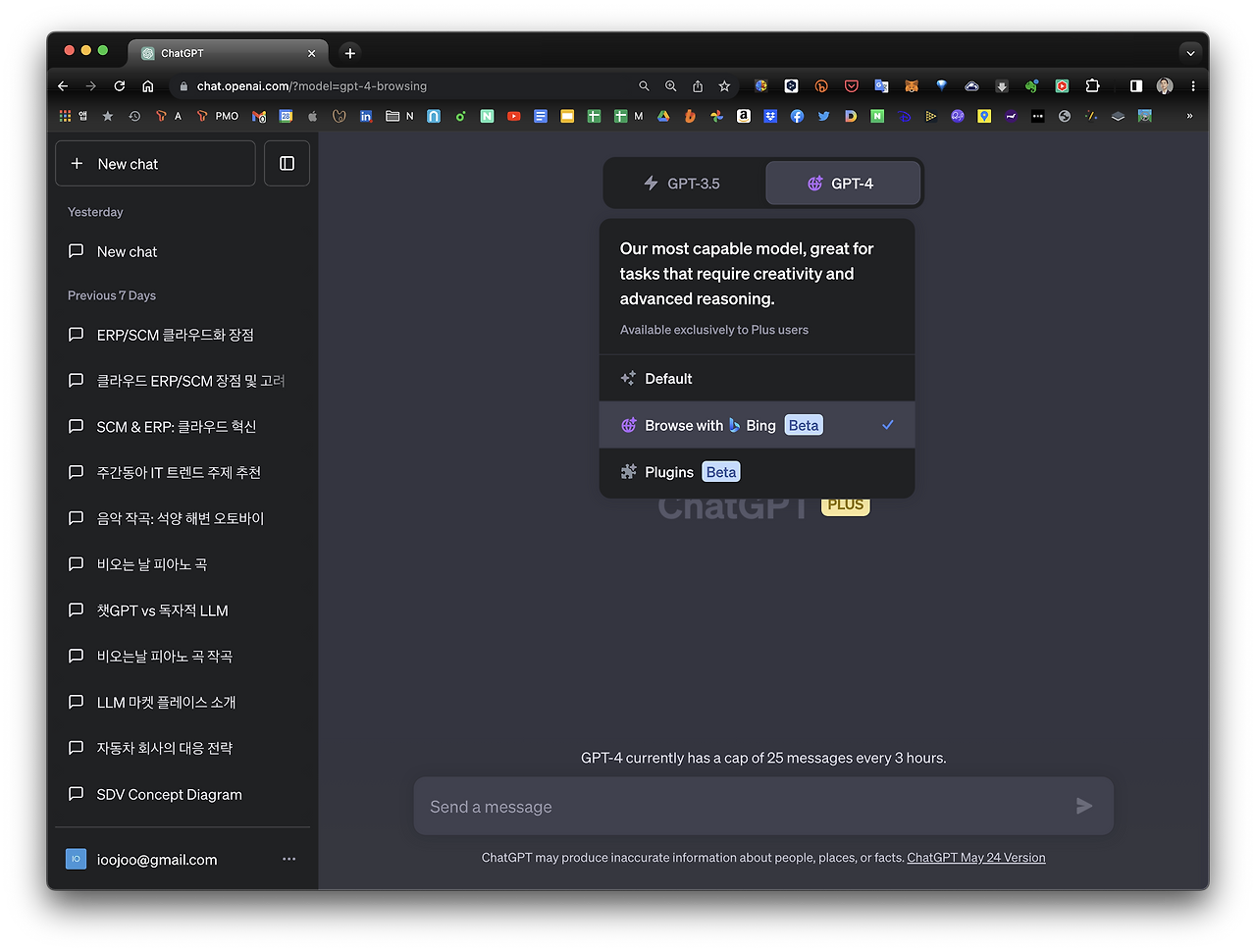Image resolution: width=1256 pixels, height=952 pixels.
Task: Open the '주간동아 IT 트렌드 주제 추천' chat
Action: tap(183, 472)
